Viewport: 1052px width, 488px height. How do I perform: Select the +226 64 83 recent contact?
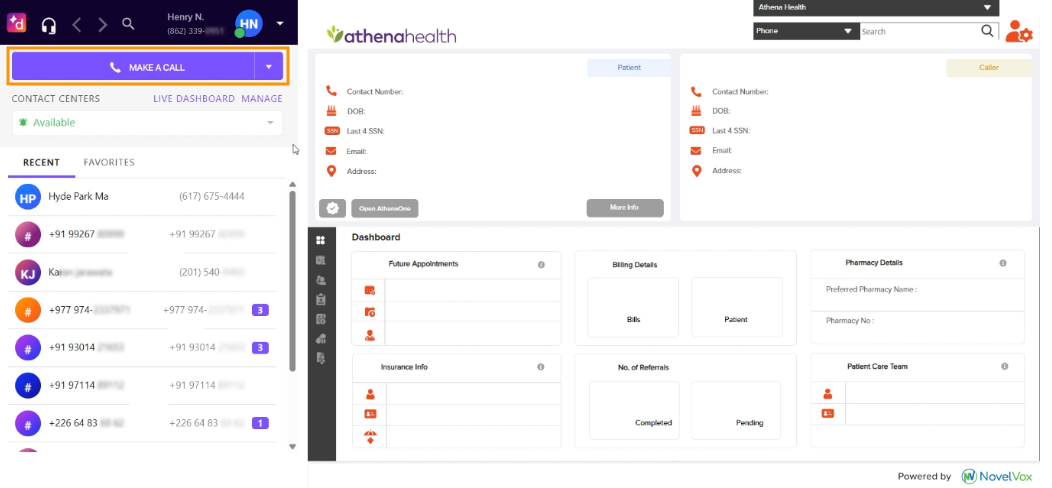tap(142, 423)
